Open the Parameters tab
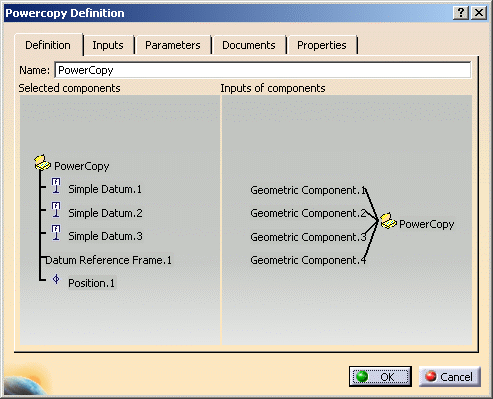This screenshot has height=399, width=493. tap(173, 45)
